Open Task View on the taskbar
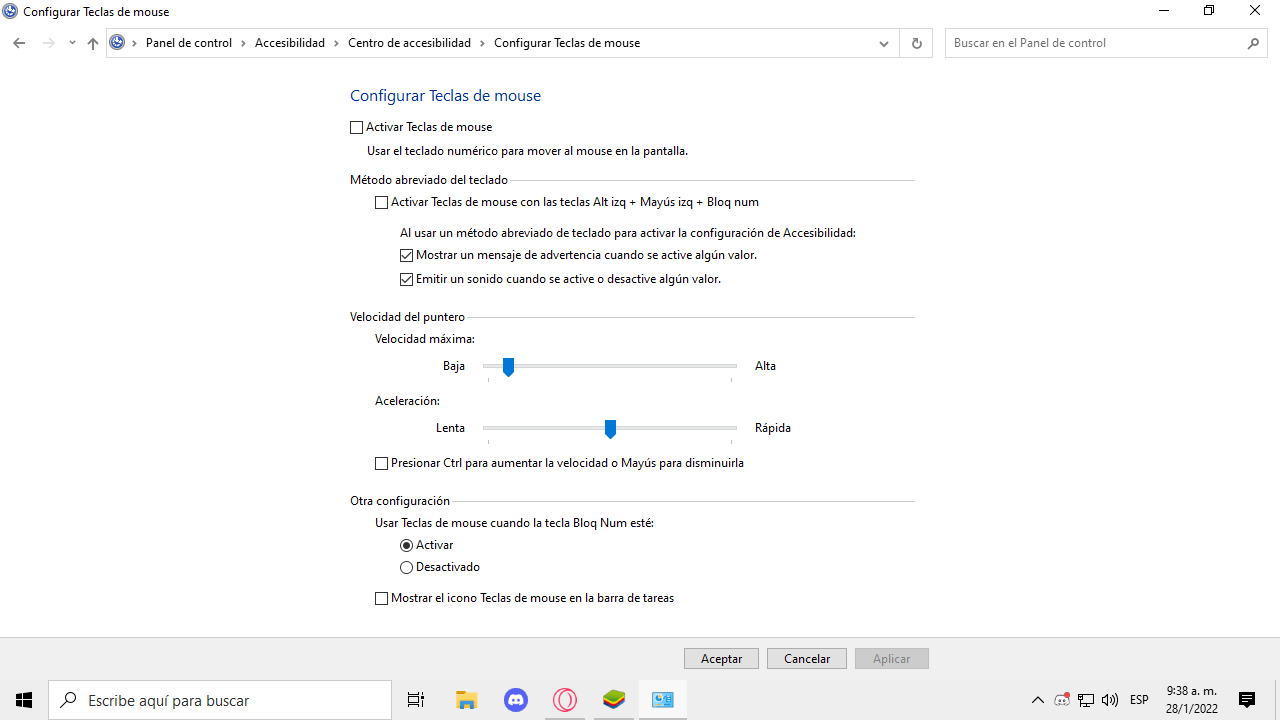This screenshot has width=1280, height=720. 416,700
